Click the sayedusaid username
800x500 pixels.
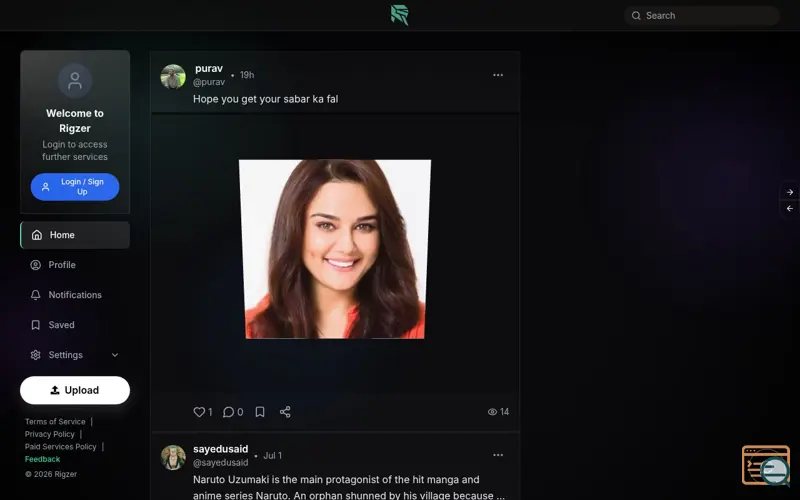pos(220,449)
